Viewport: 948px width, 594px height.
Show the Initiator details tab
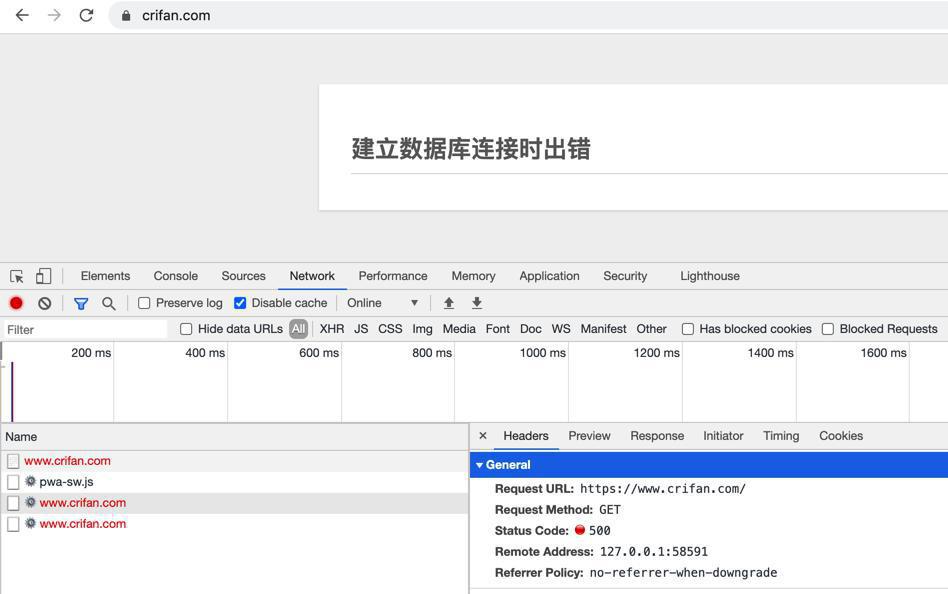coord(723,436)
